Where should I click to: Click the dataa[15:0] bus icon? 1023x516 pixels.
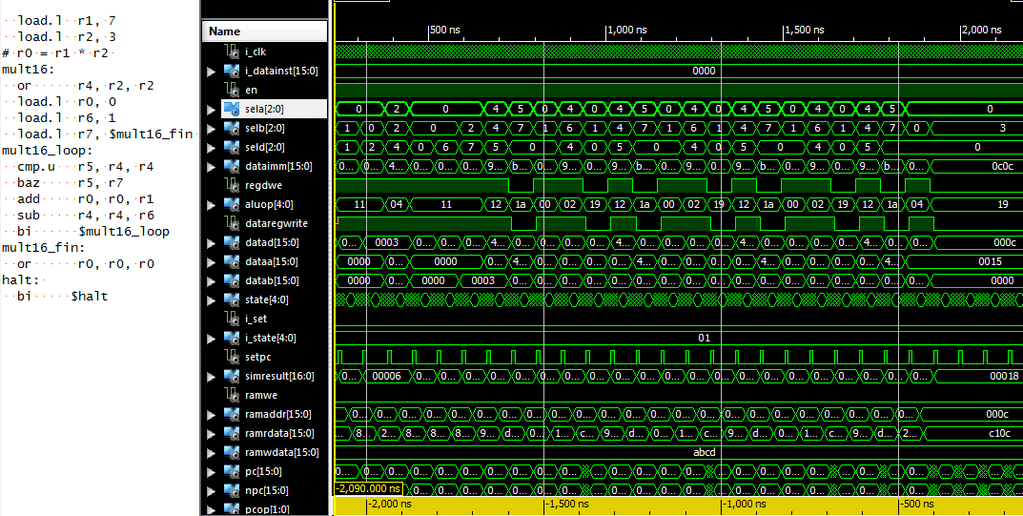tap(232, 262)
